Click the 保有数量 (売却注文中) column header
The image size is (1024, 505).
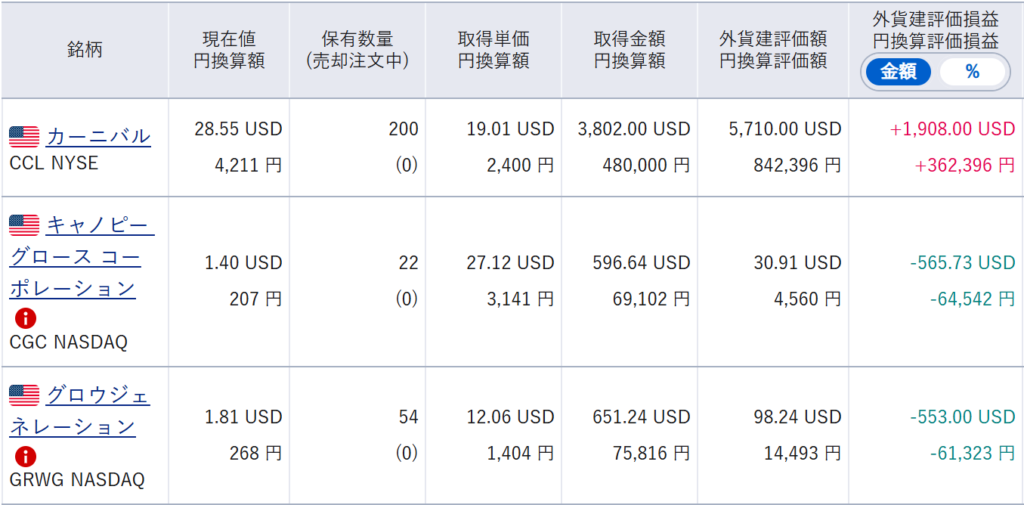click(357, 50)
